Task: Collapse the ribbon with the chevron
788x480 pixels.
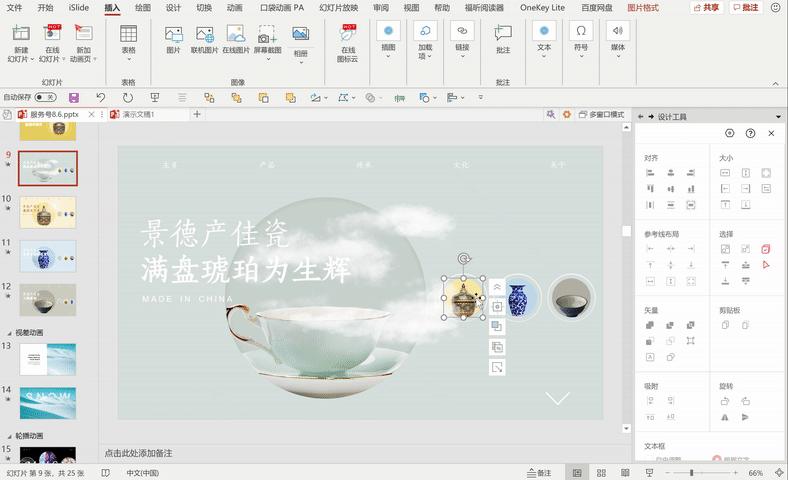Action: coord(776,83)
